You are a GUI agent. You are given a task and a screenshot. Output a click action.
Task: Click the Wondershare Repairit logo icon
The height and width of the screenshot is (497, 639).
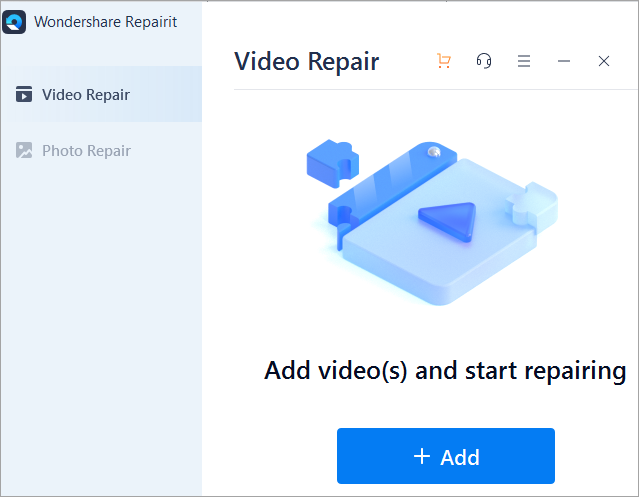[16, 22]
